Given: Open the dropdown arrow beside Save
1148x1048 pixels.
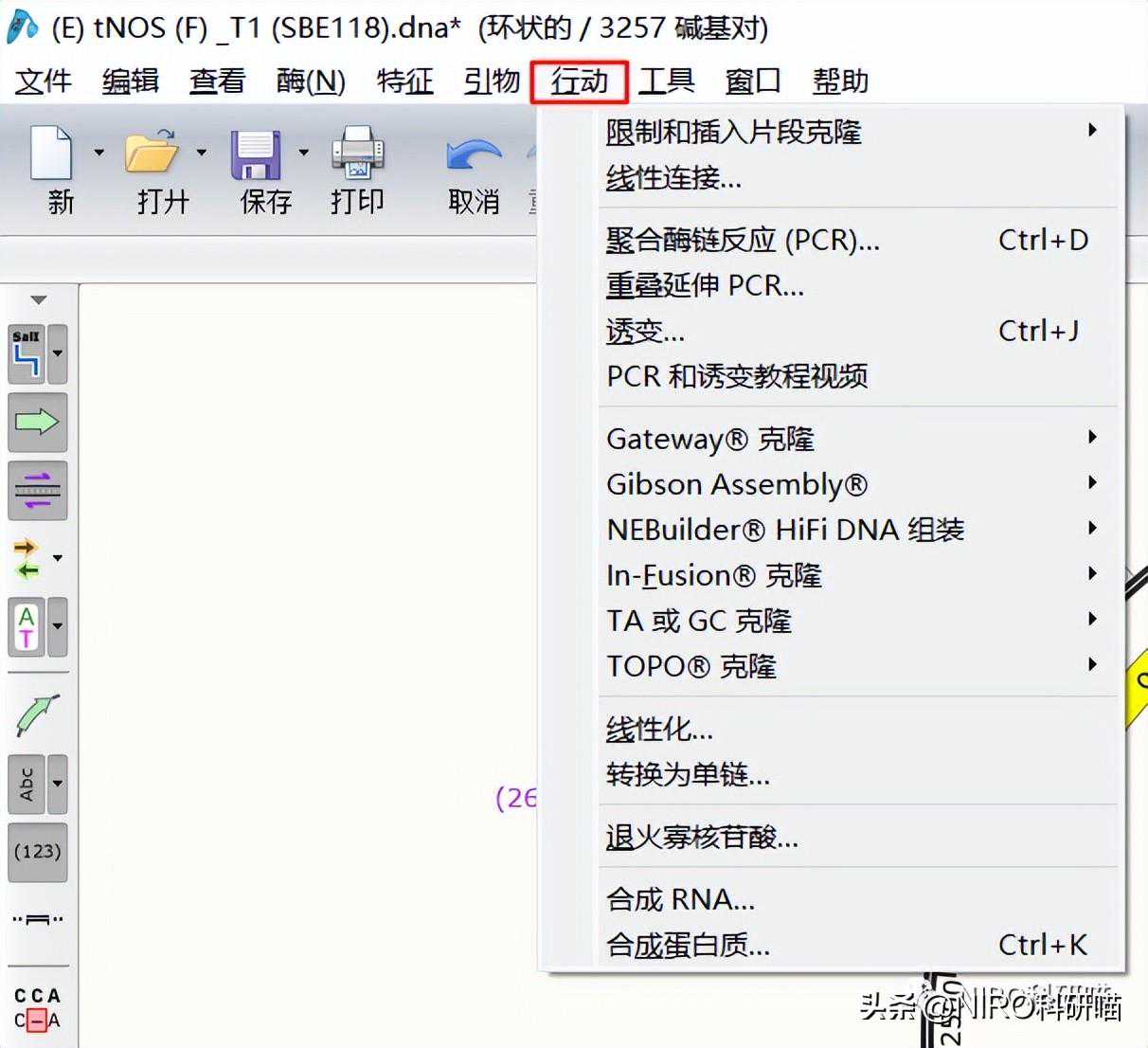Looking at the screenshot, I should point(303,152).
